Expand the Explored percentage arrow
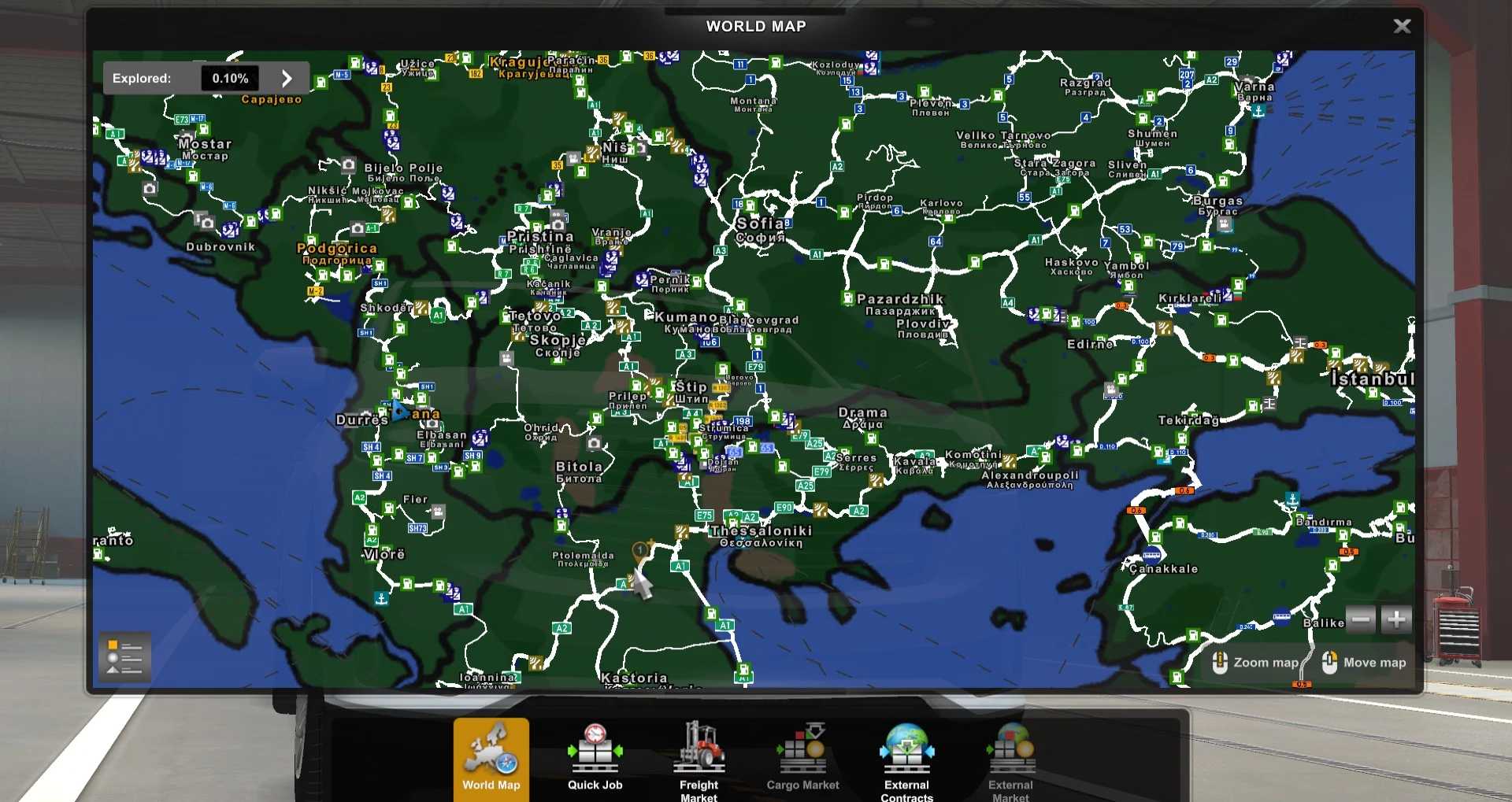The image size is (1512, 802). pyautogui.click(x=287, y=79)
